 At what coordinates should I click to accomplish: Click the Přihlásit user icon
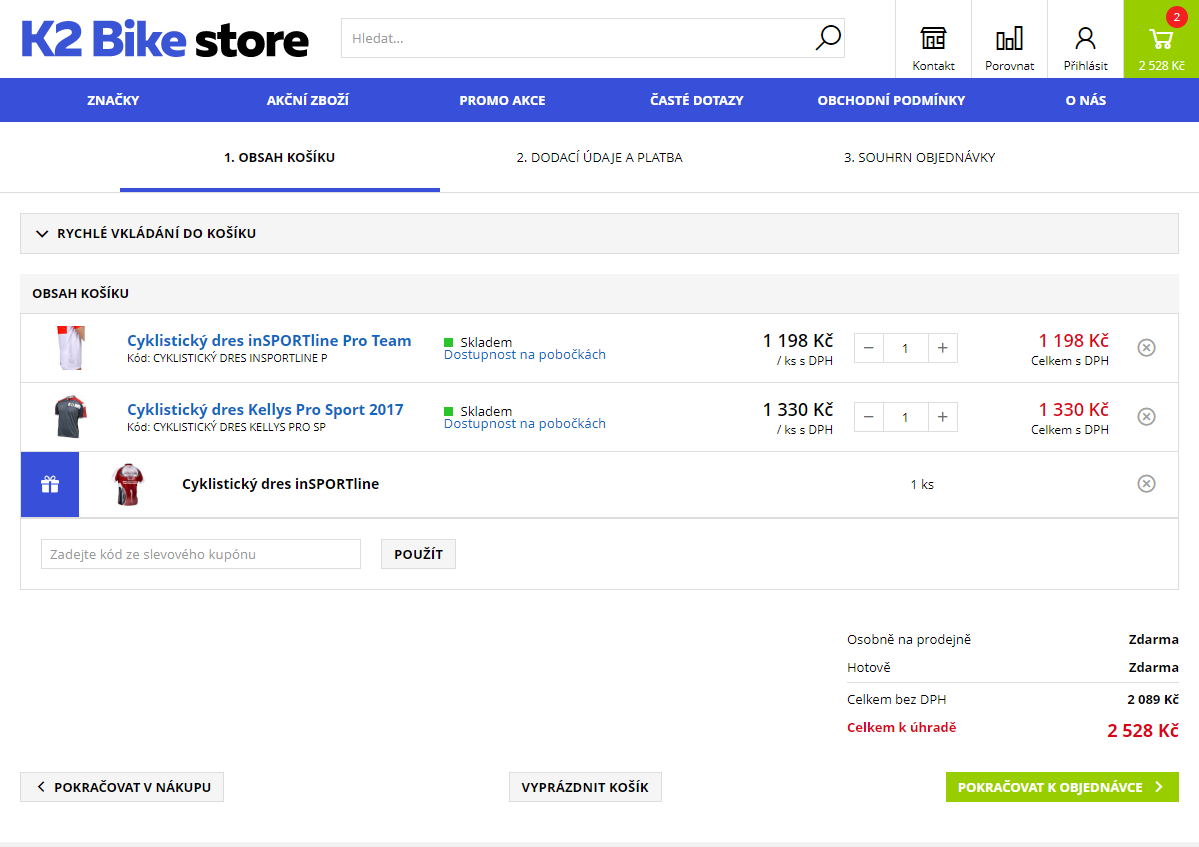point(1085,40)
